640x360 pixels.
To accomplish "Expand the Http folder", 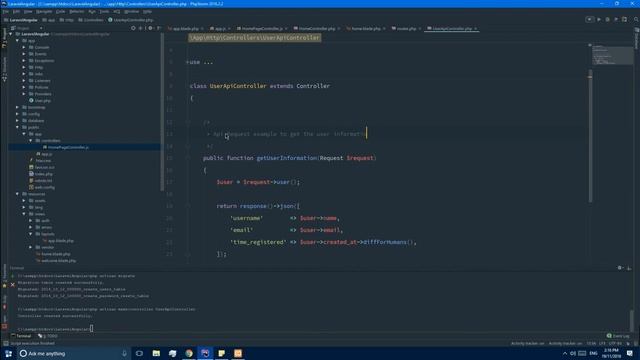I will click(24, 67).
